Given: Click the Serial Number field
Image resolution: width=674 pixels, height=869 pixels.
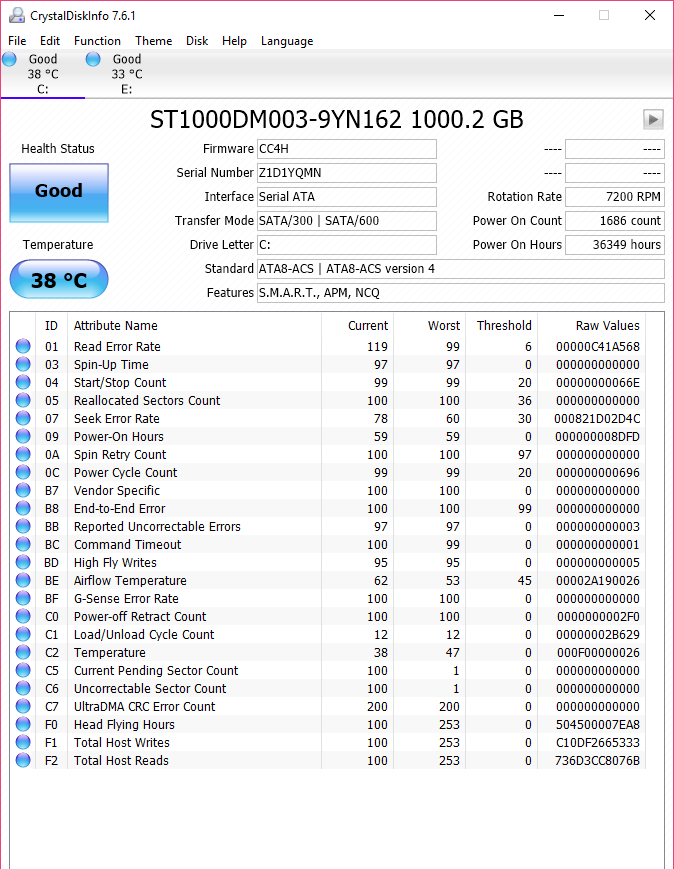Looking at the screenshot, I should (x=347, y=173).
